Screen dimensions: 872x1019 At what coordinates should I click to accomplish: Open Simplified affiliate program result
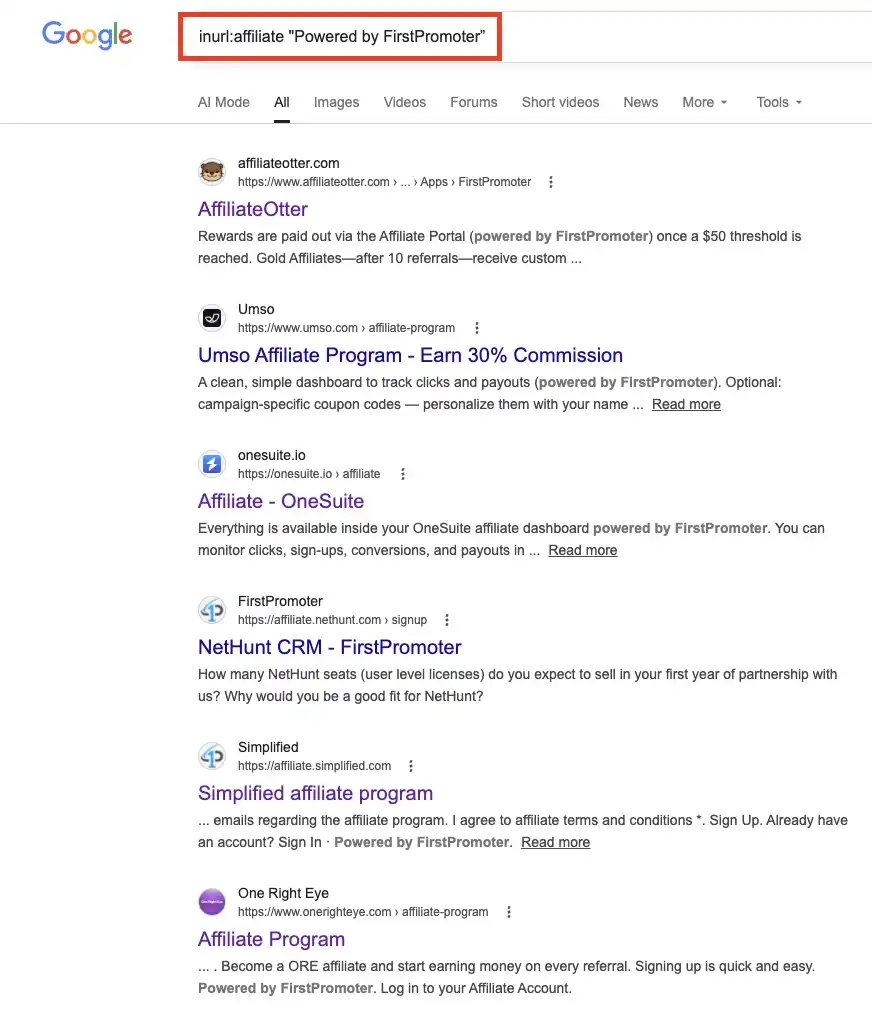click(315, 793)
